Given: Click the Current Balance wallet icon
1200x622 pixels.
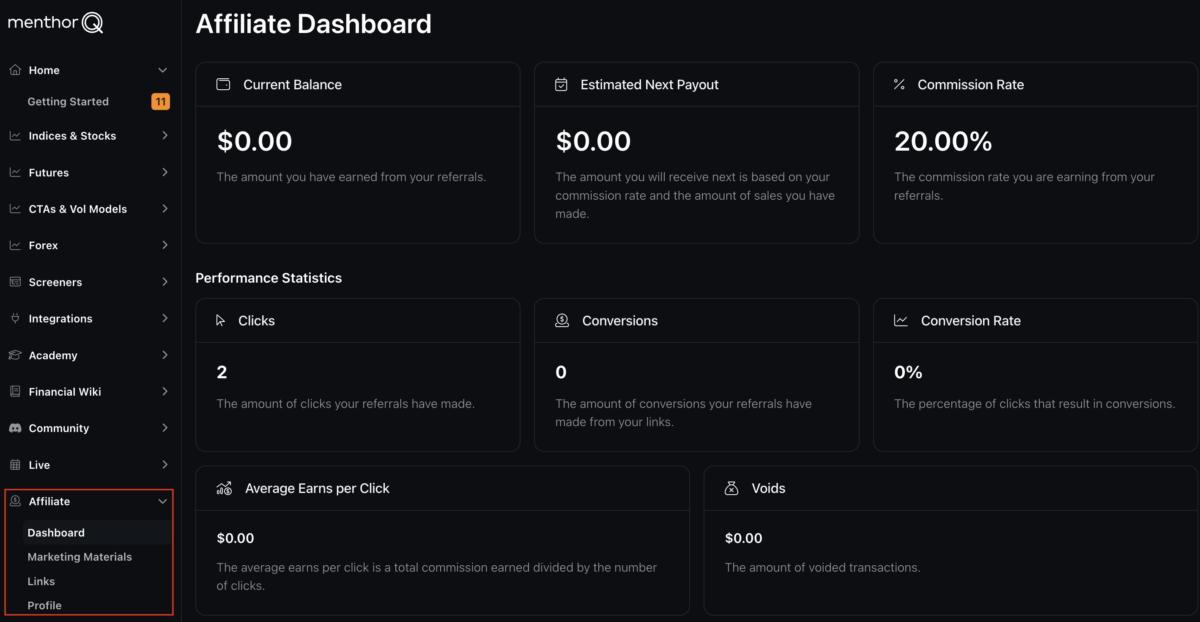Looking at the screenshot, I should (x=223, y=85).
